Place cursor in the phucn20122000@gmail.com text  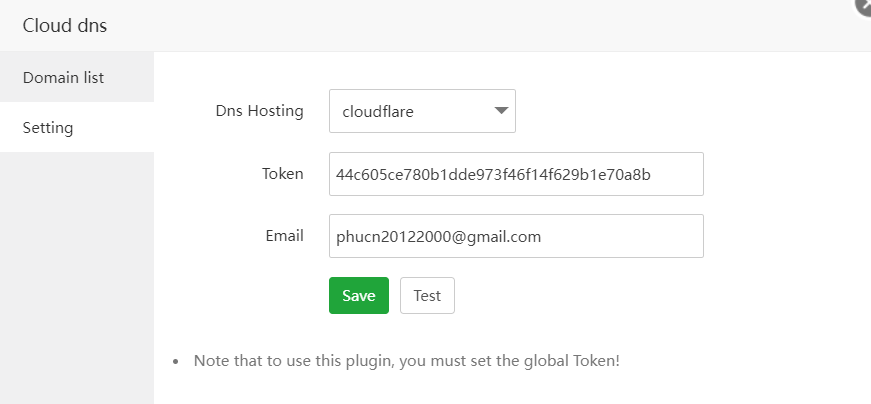coord(438,237)
